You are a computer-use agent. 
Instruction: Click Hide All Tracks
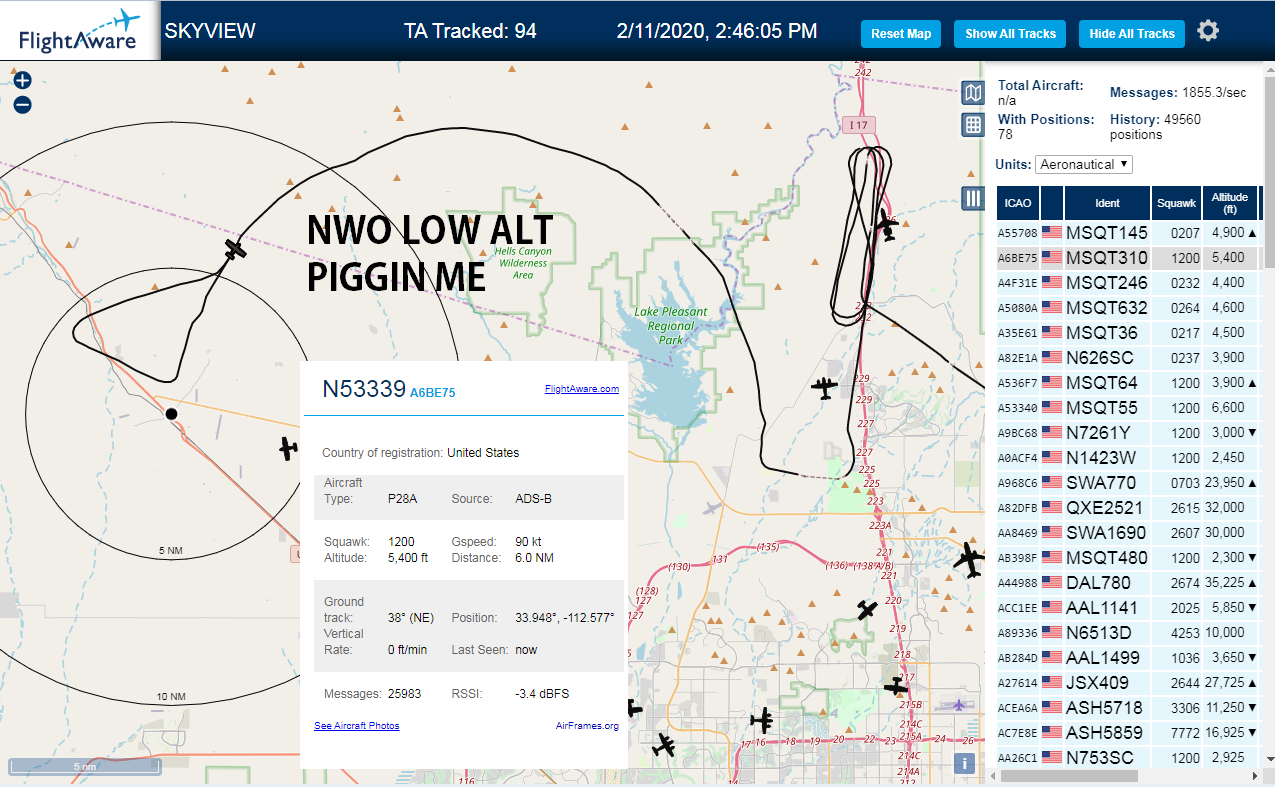click(1132, 33)
